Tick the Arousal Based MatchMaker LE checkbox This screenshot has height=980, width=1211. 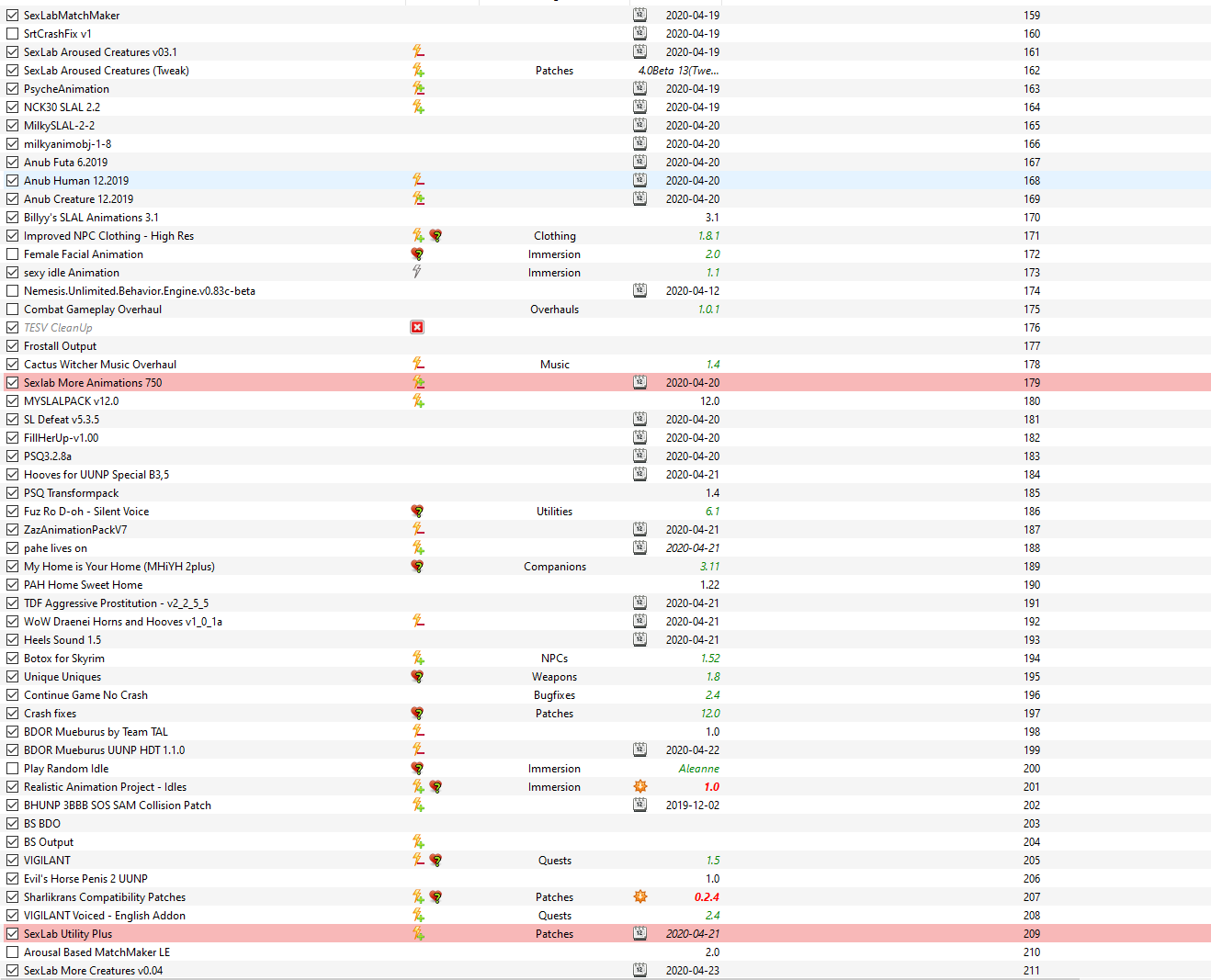[x=12, y=952]
